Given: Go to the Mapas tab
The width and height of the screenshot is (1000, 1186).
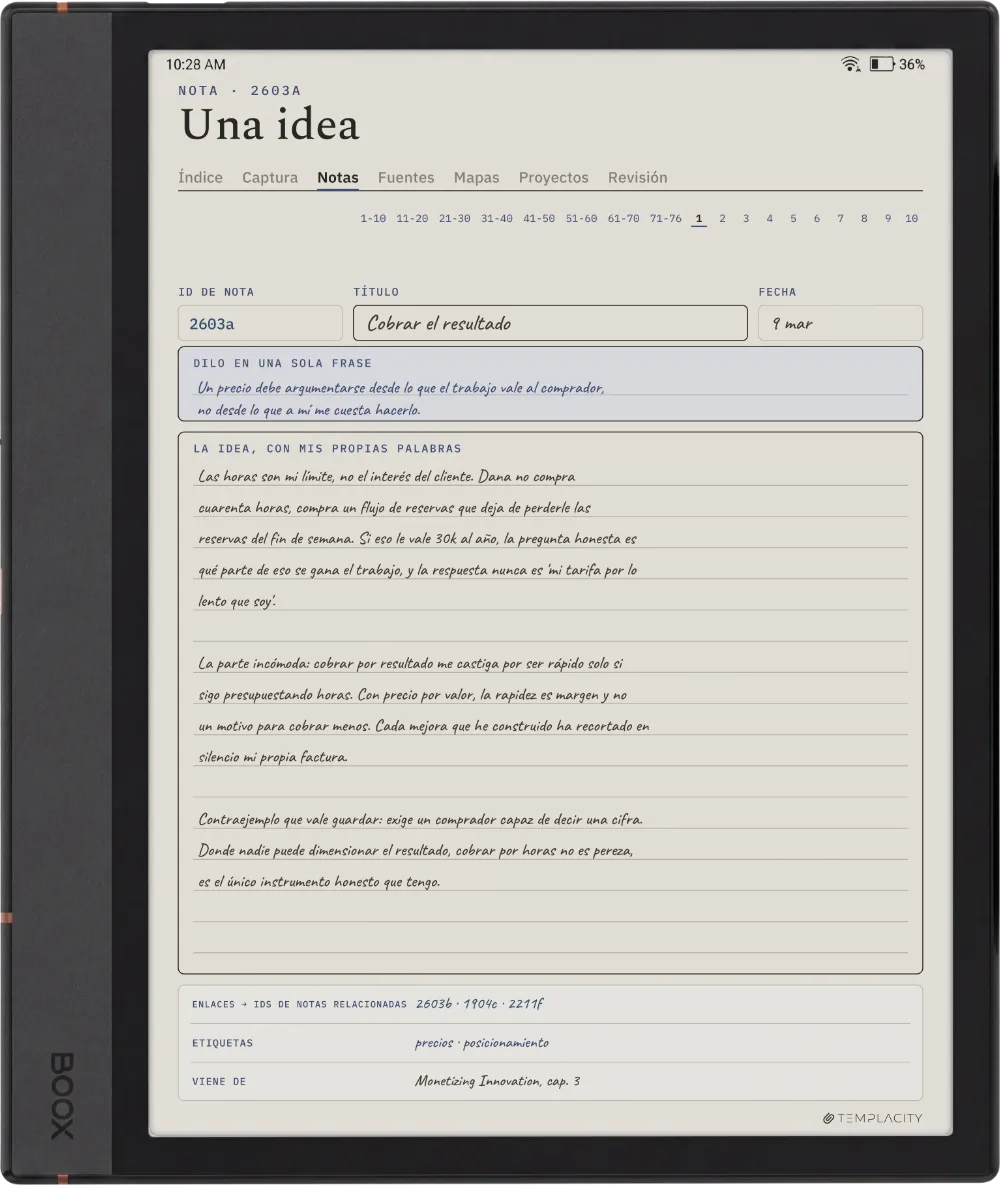Looking at the screenshot, I should tap(477, 178).
